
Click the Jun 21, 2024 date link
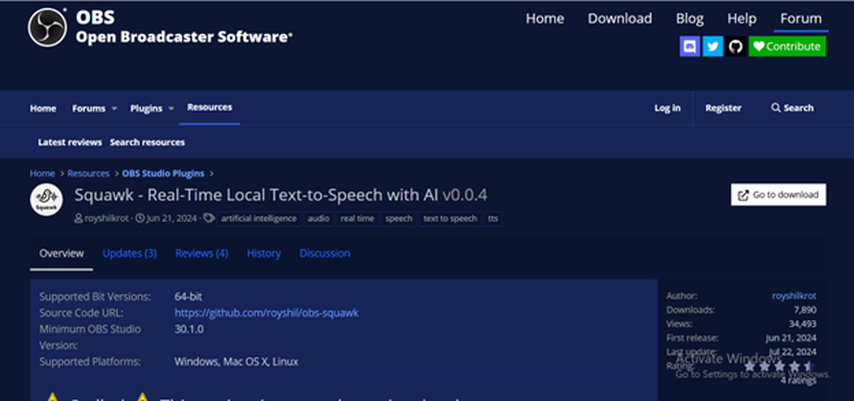tap(172, 218)
